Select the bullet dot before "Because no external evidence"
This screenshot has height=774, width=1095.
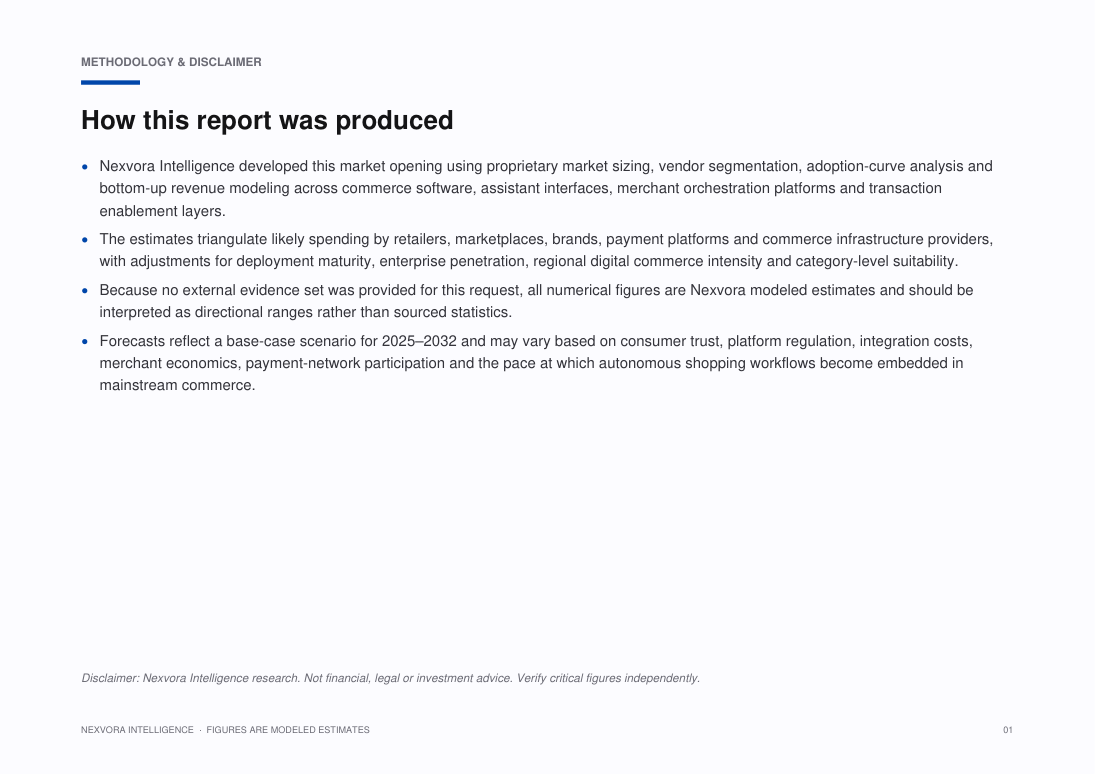[x=85, y=291]
